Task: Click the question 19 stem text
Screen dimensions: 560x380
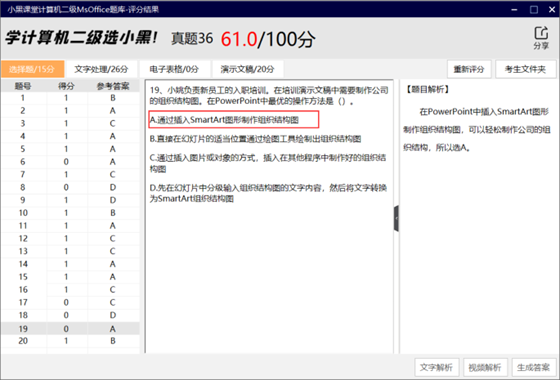Action: point(269,96)
